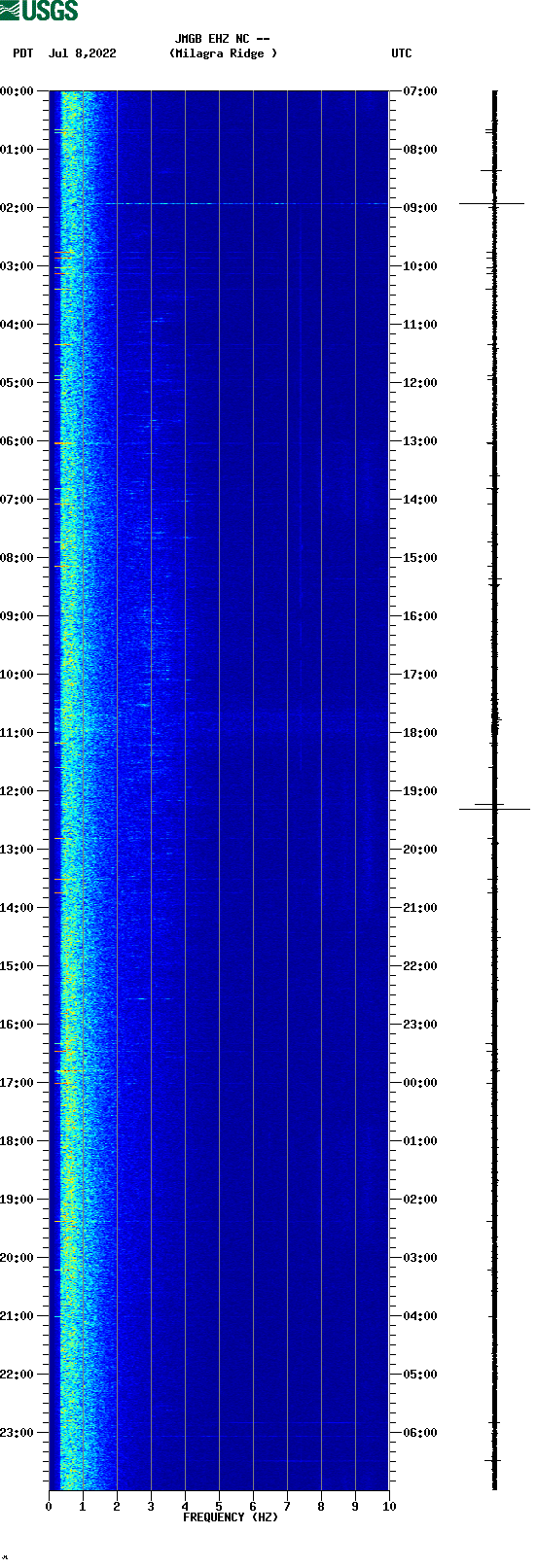Click the 12:00 UTC time label
Screen dimensions: 537x1568
tap(420, 383)
